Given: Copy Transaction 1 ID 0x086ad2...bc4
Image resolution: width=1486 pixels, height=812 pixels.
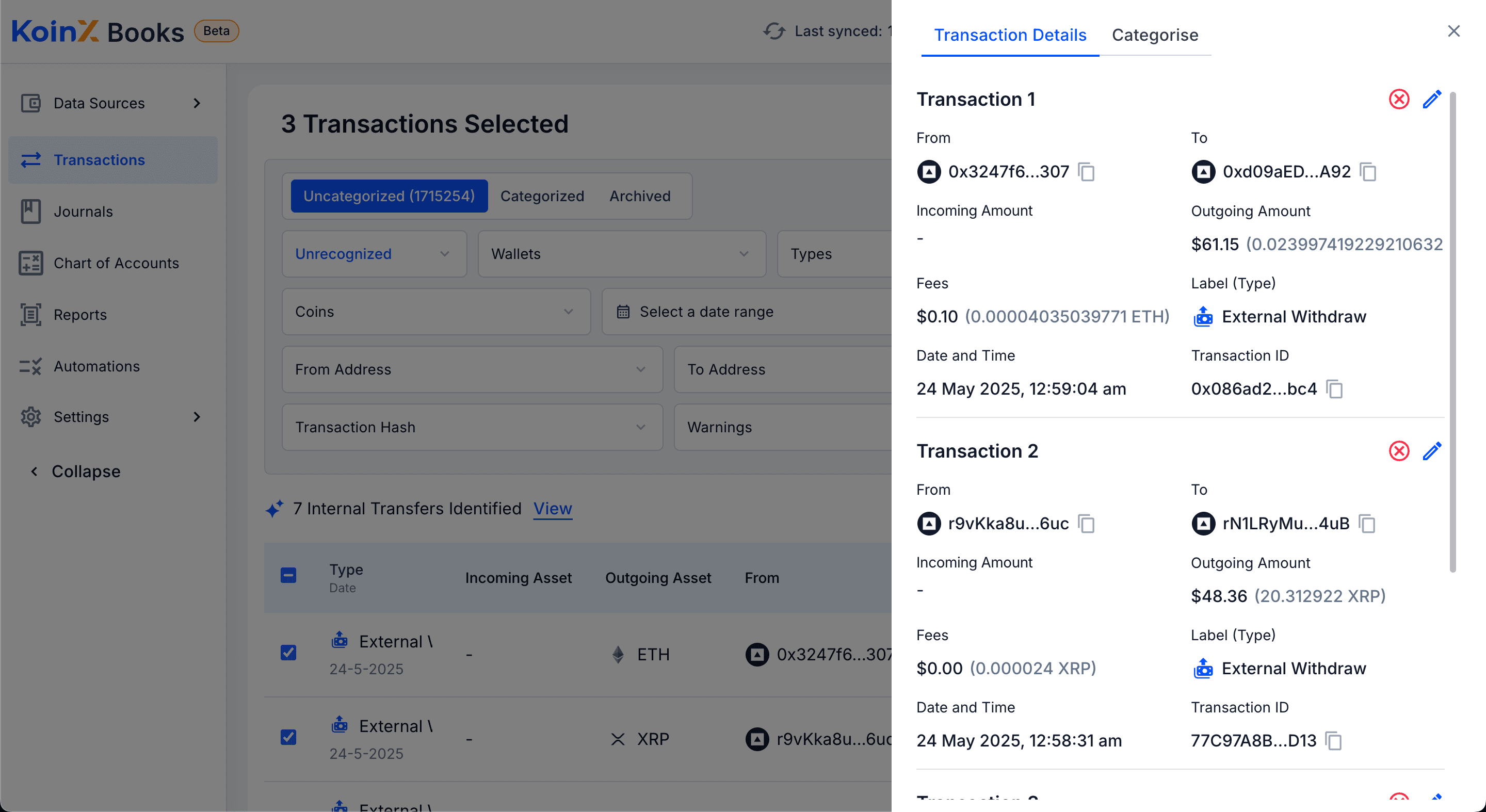Looking at the screenshot, I should coord(1334,389).
